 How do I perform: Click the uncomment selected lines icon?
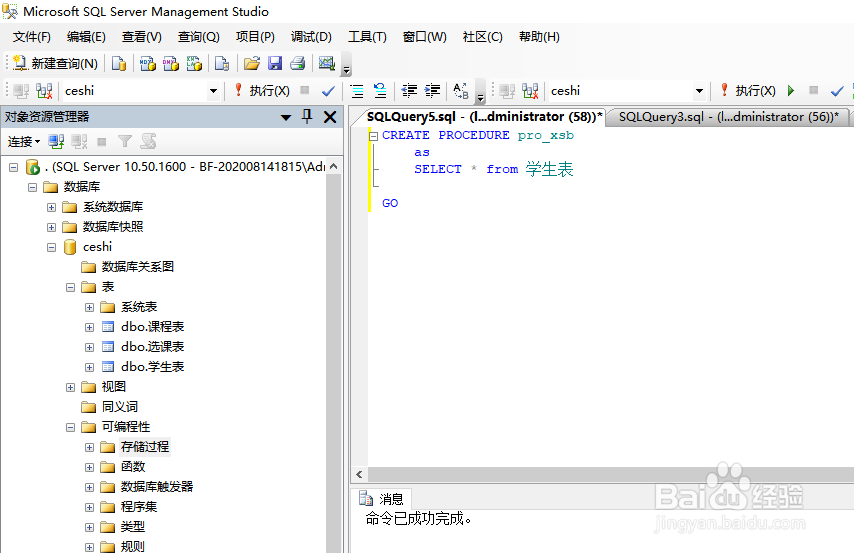380,91
